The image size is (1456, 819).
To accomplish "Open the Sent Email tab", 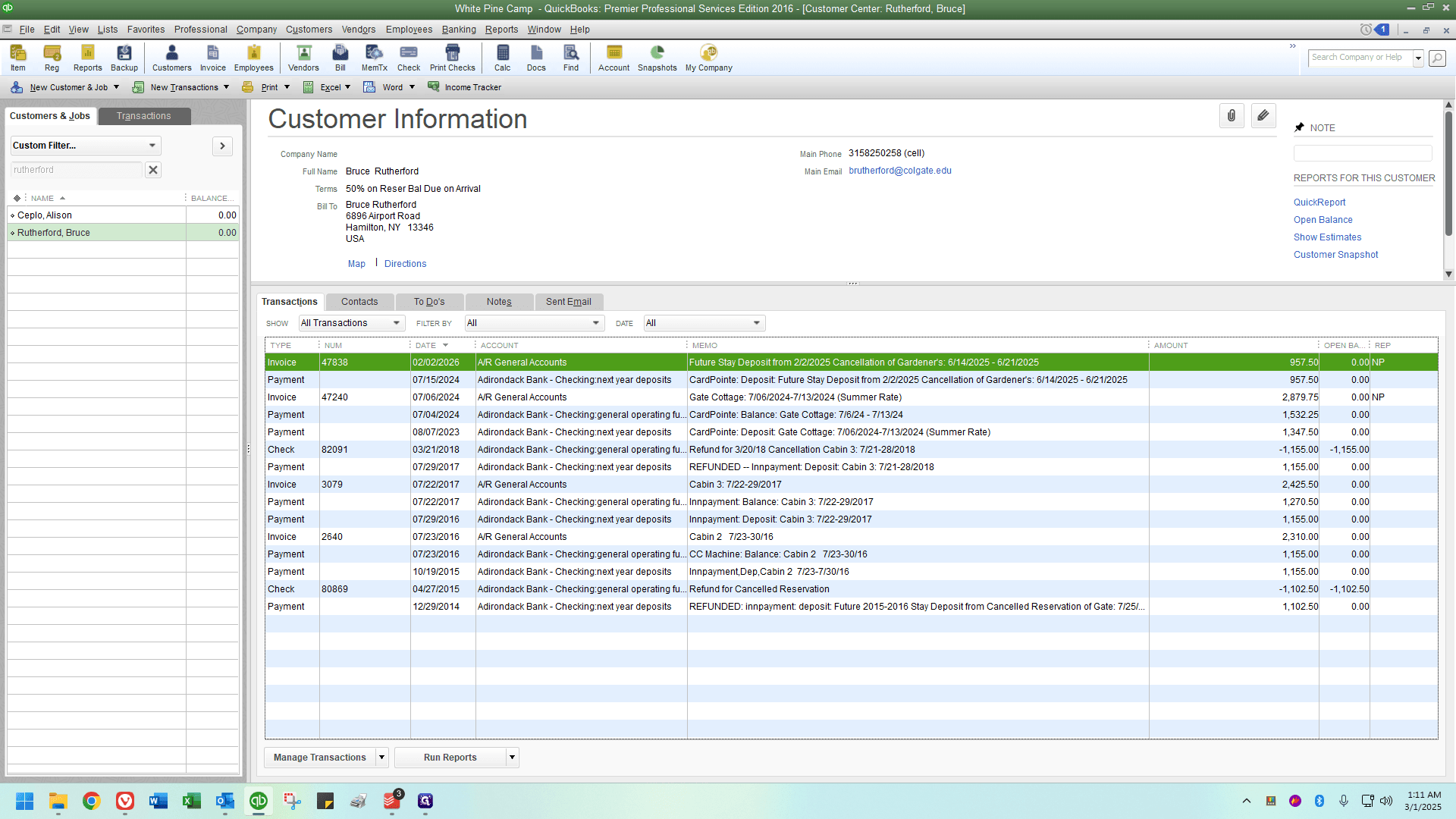I will (x=569, y=302).
